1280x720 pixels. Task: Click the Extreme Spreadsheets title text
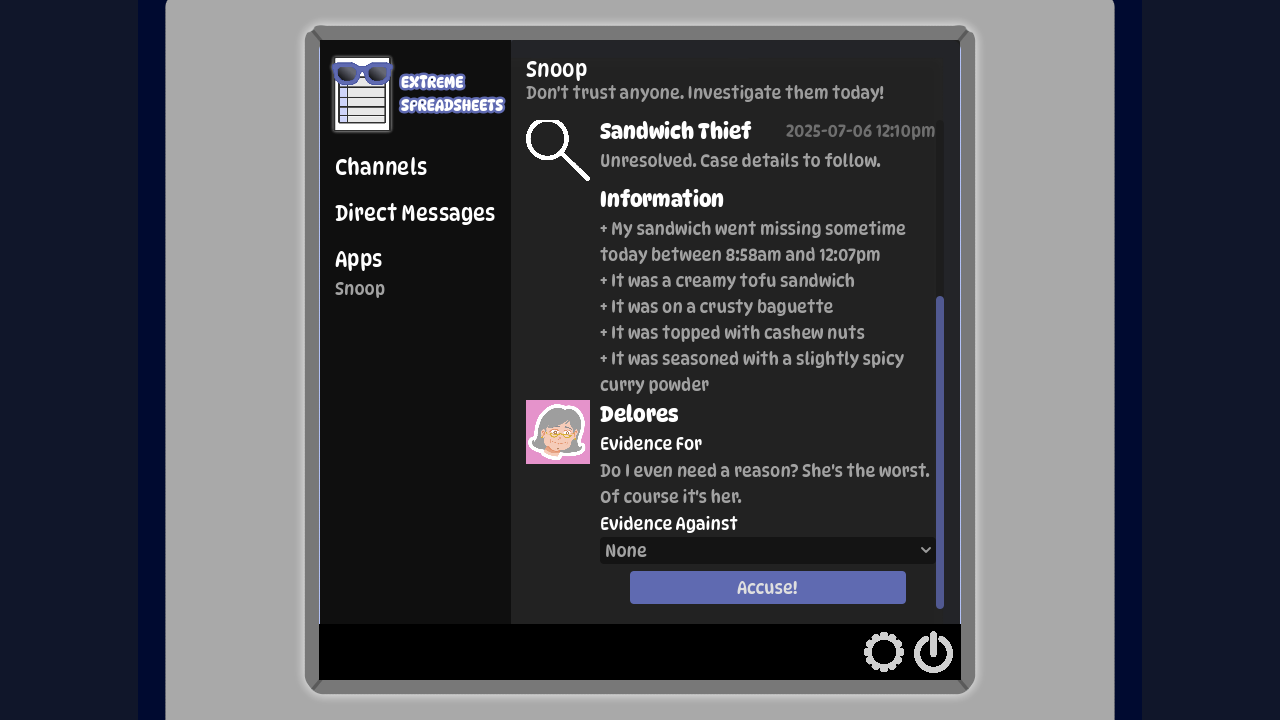click(x=452, y=94)
